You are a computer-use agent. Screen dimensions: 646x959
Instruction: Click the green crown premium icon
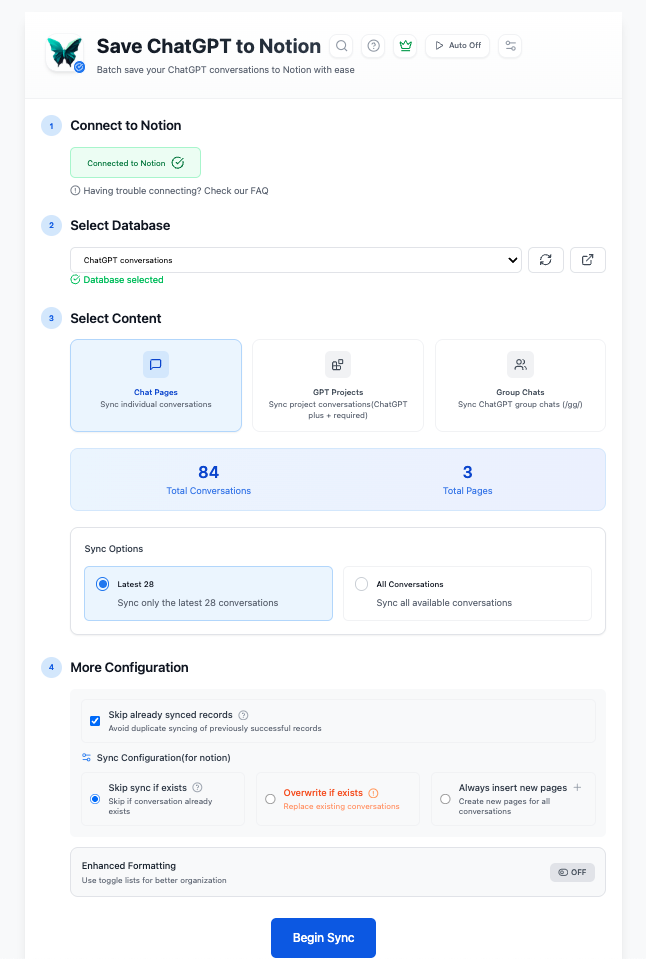point(405,46)
